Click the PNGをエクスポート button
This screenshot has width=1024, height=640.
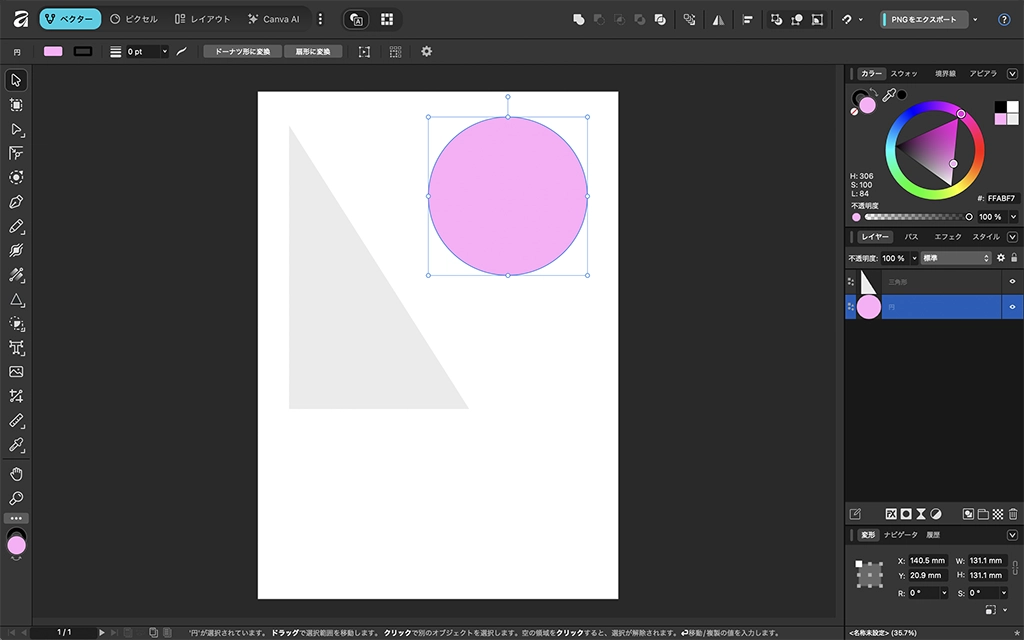click(924, 19)
